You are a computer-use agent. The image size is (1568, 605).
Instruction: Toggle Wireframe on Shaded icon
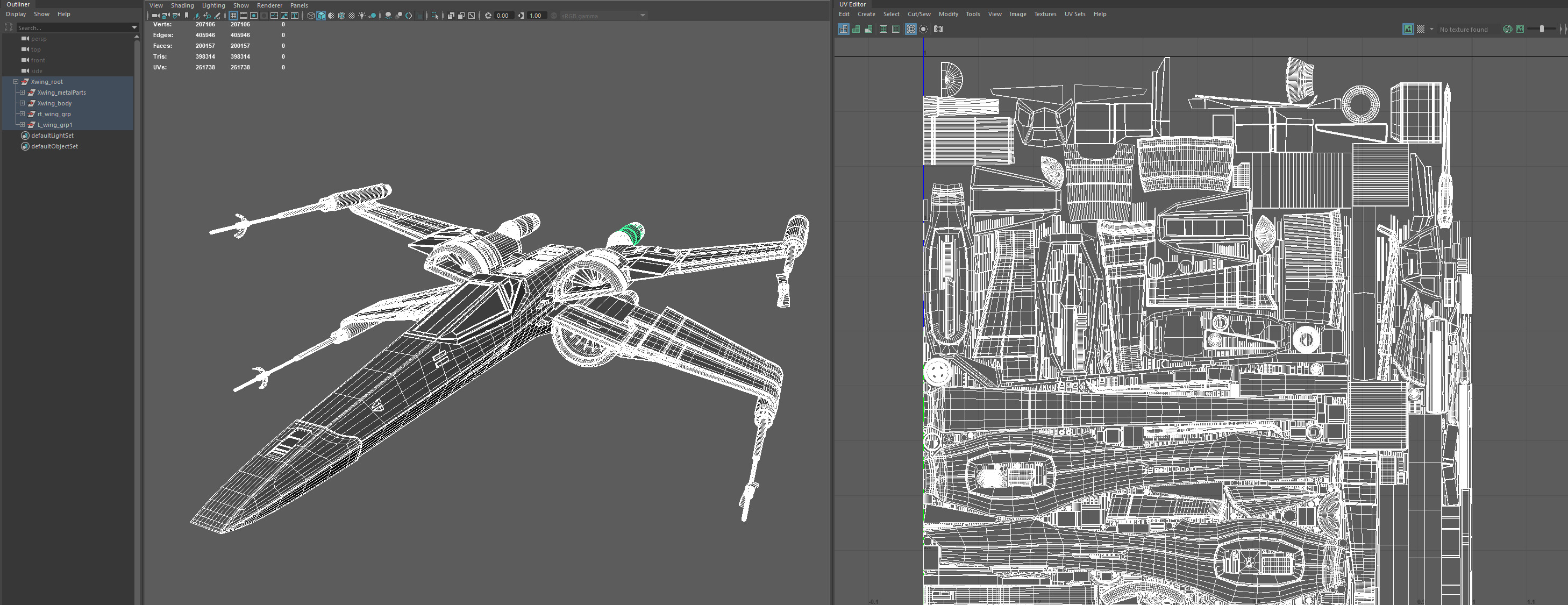click(342, 15)
